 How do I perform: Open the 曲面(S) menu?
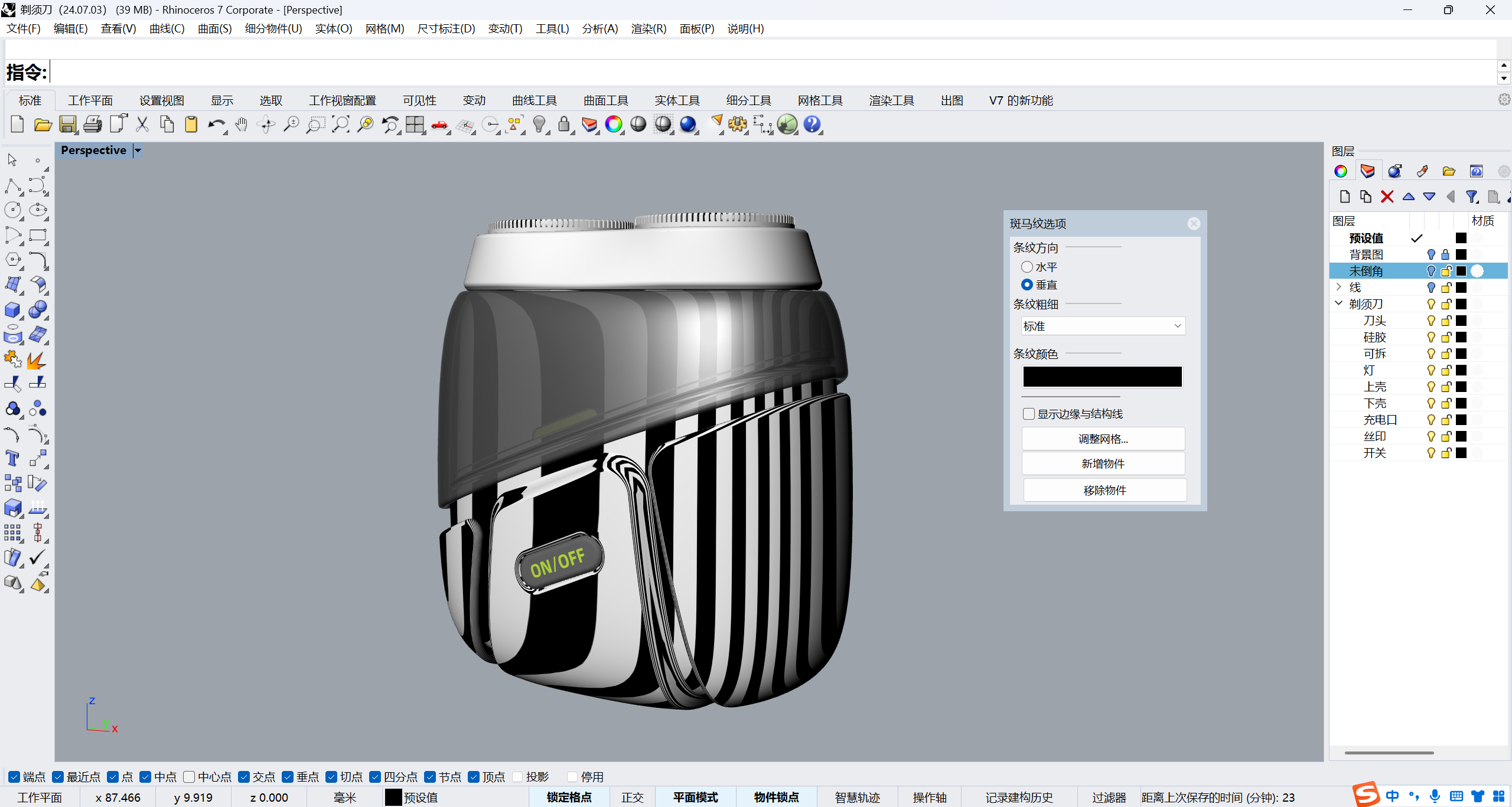coord(214,29)
